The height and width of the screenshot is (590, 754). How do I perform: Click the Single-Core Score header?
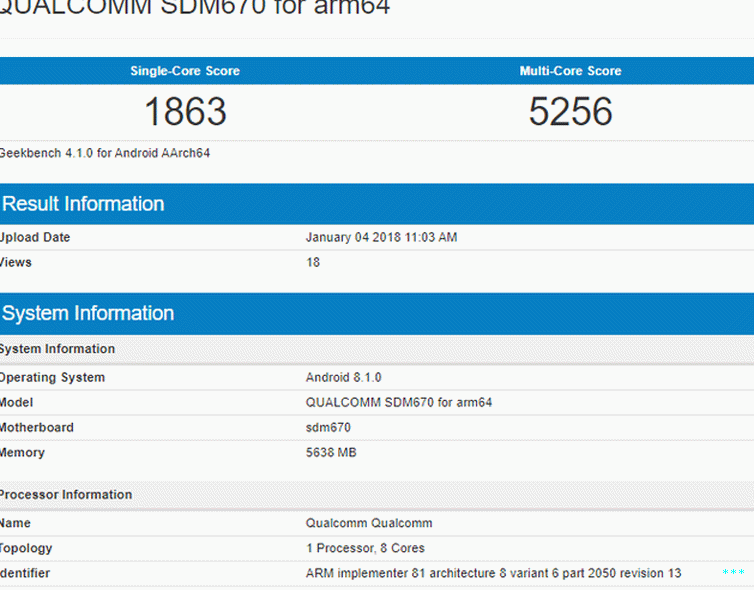coord(185,71)
